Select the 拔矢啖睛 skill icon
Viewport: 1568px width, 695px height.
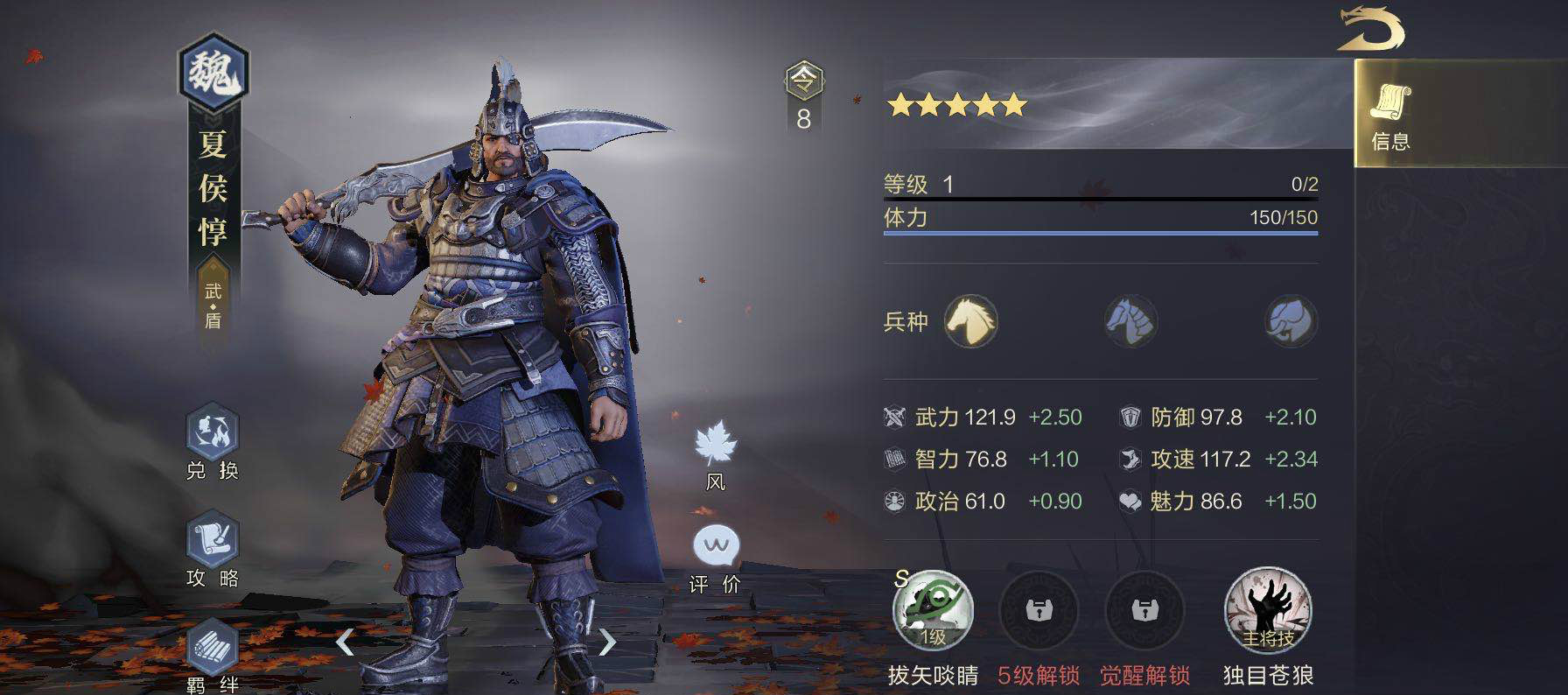(933, 610)
